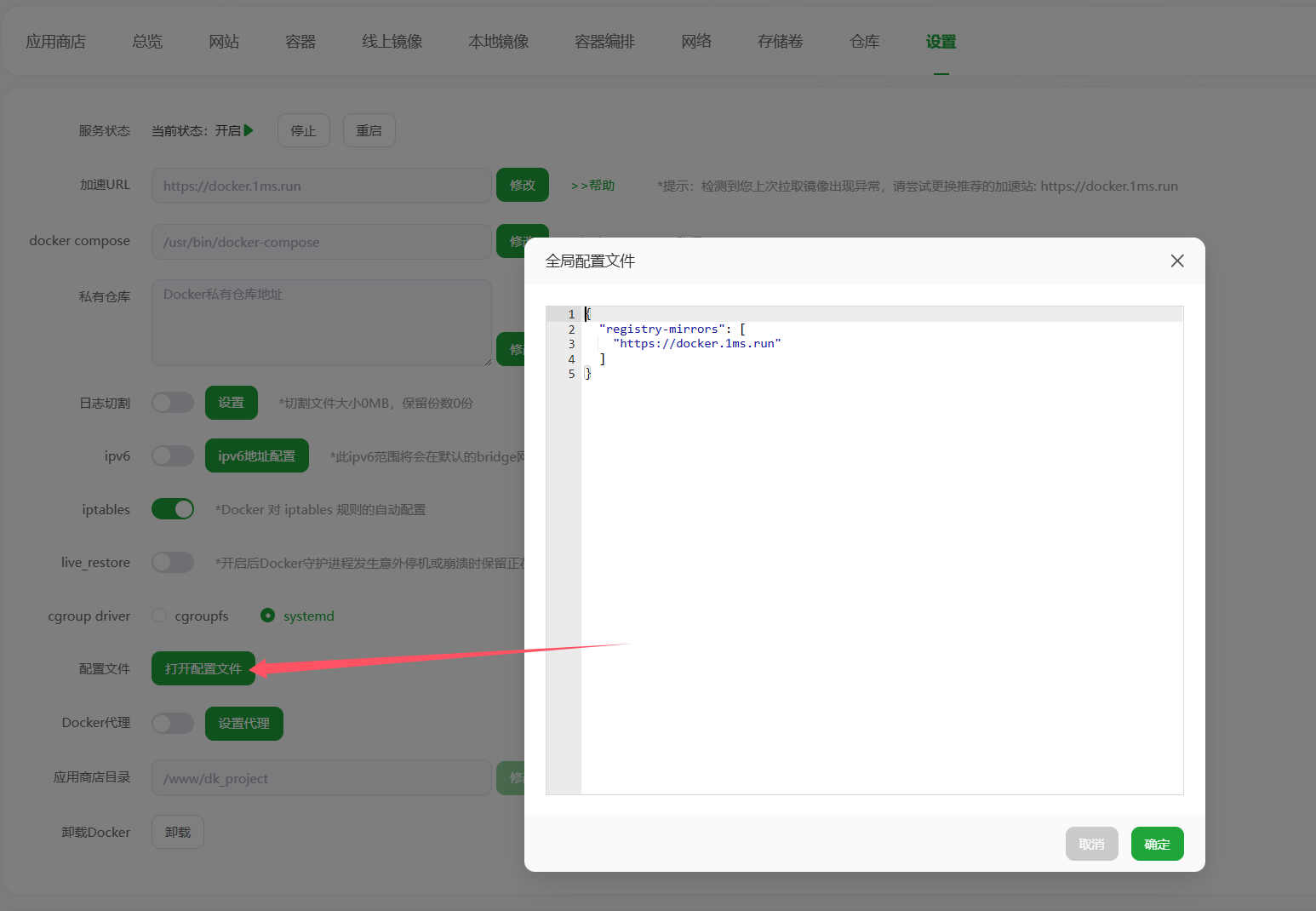
Task: Click the "registry-mirrors" line in editor
Action: click(672, 329)
